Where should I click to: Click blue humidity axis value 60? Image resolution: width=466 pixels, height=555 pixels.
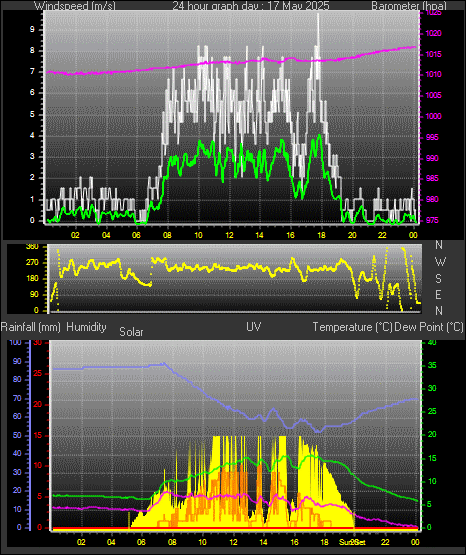coord(17,416)
